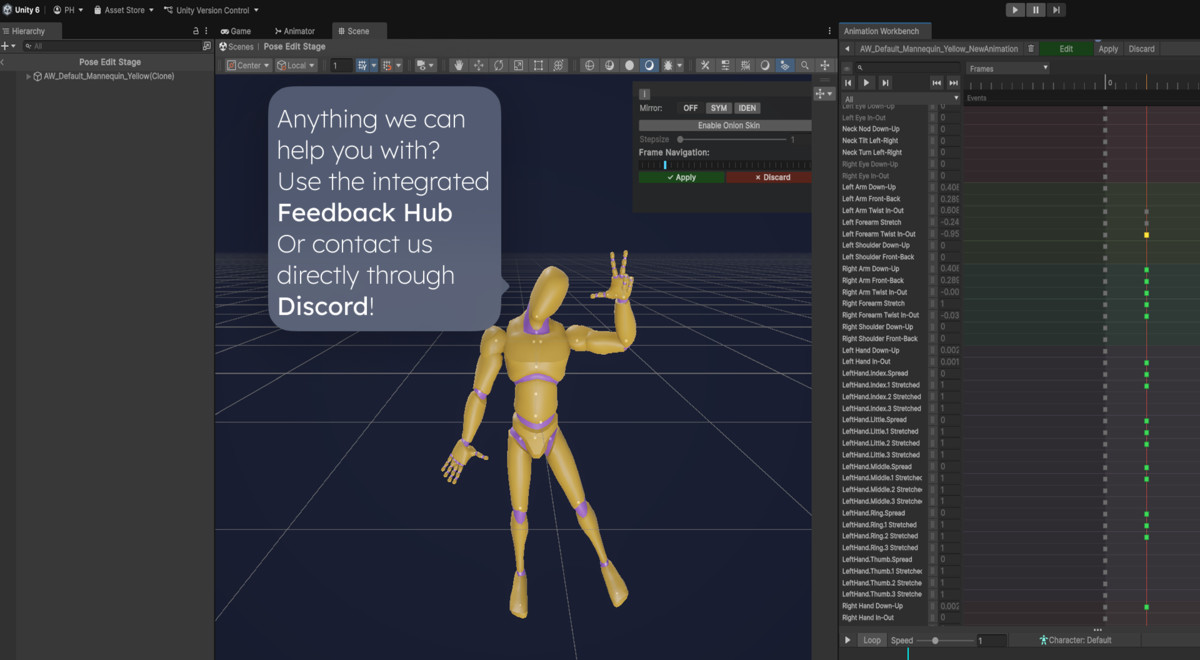Toggle the grid snapping button

pos(364,65)
